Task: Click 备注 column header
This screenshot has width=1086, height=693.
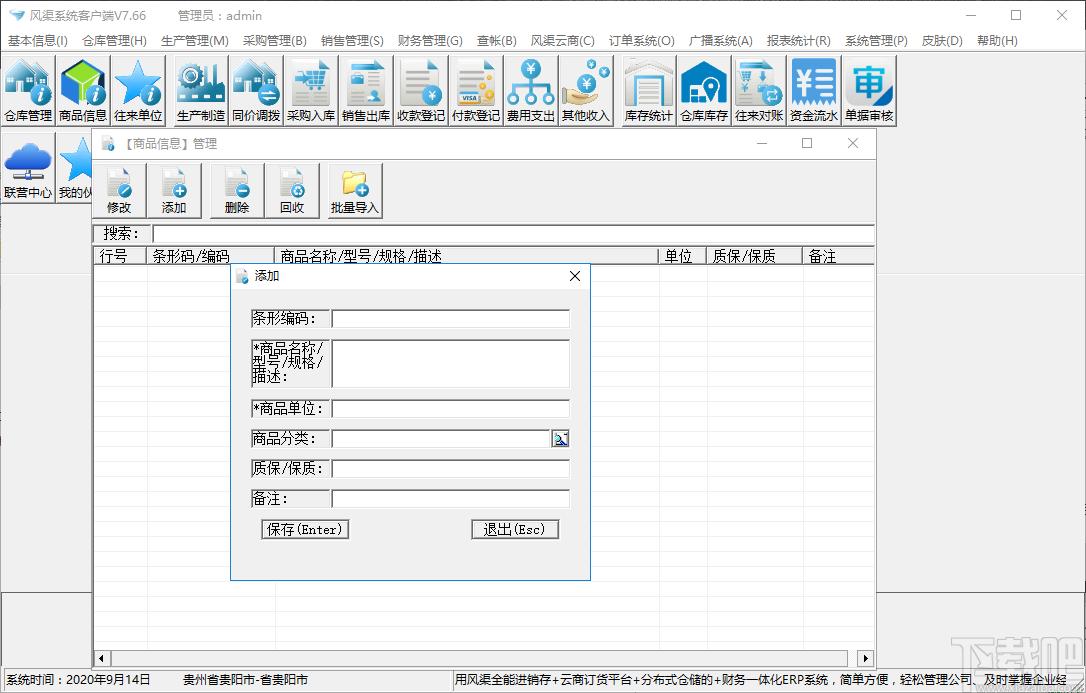Action: (839, 256)
